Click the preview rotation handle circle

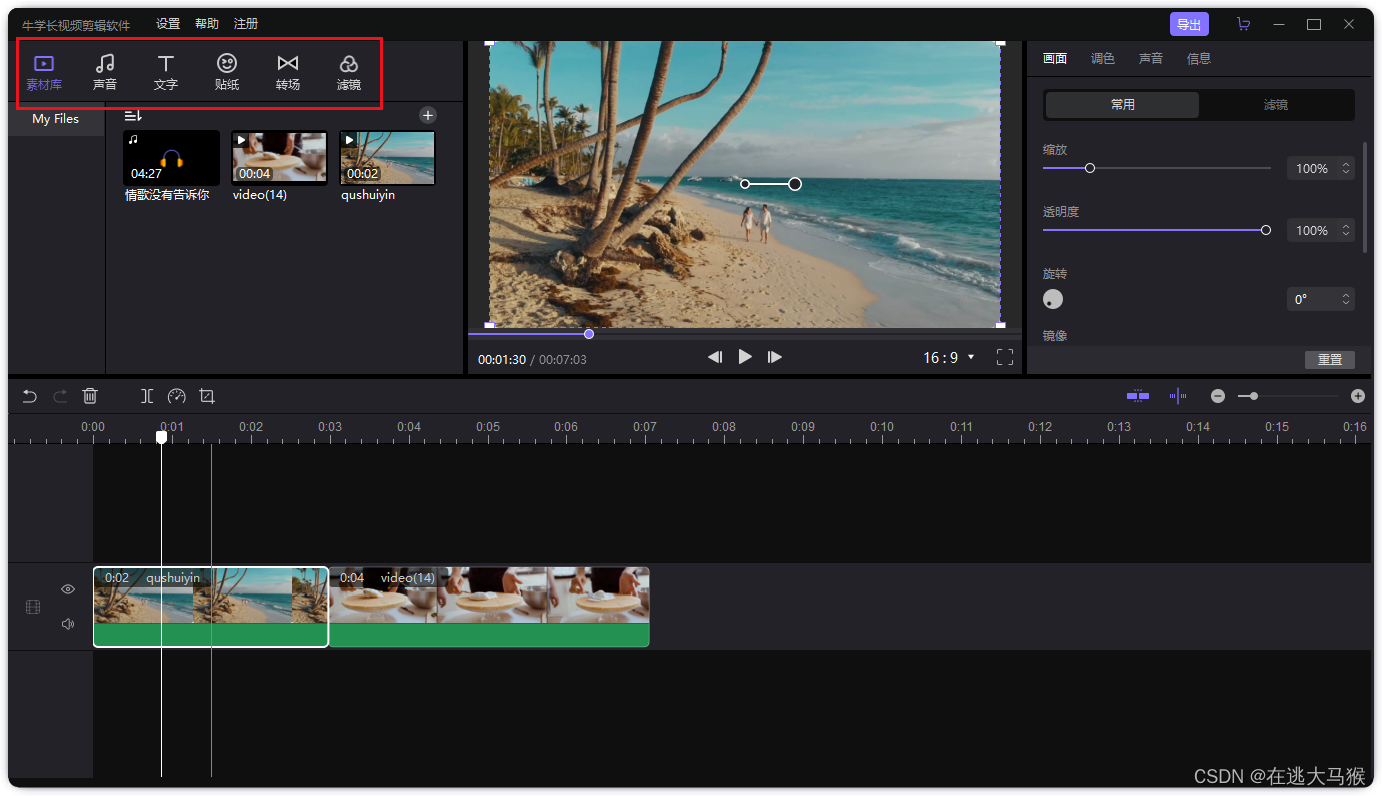point(795,184)
